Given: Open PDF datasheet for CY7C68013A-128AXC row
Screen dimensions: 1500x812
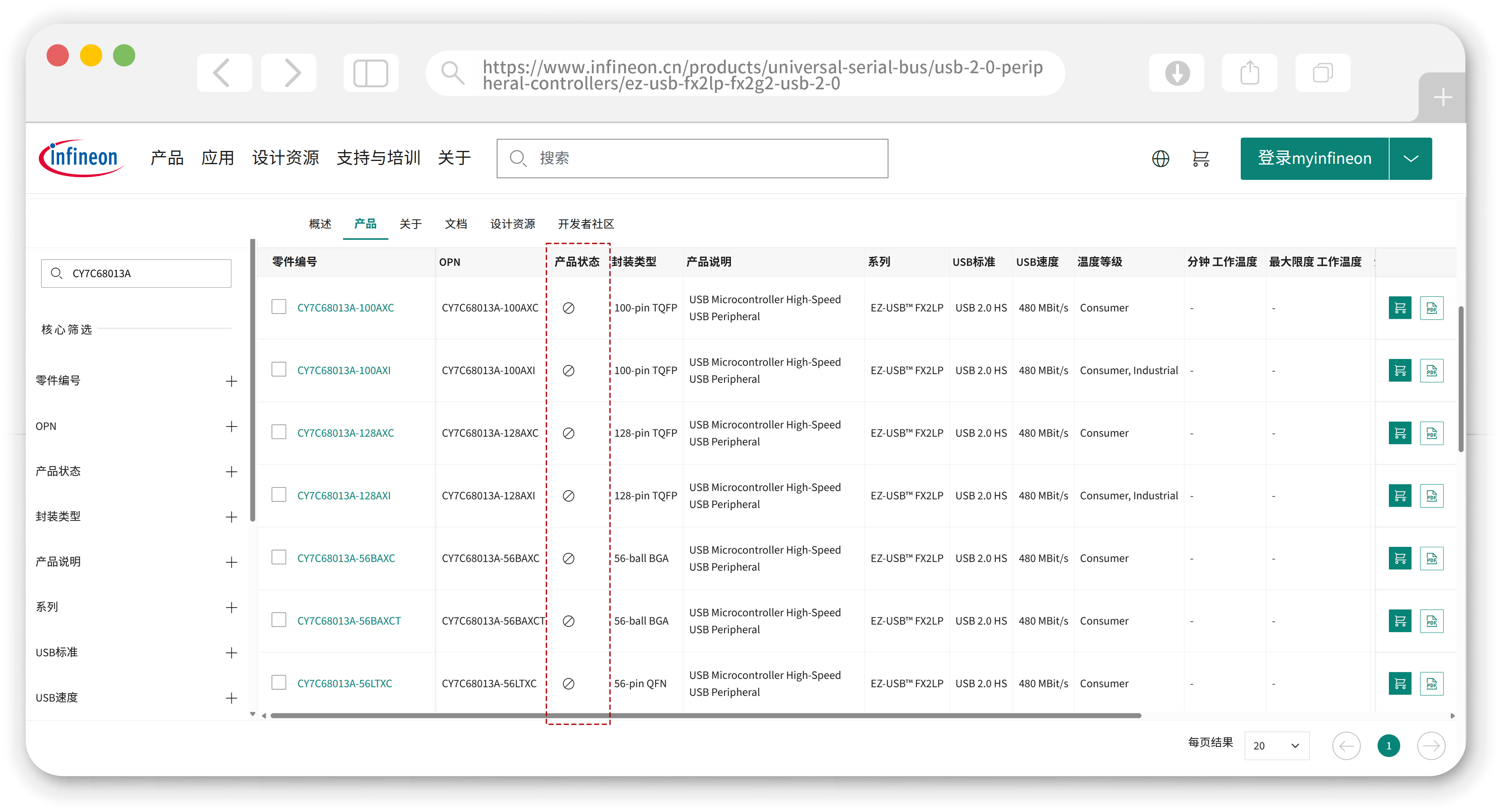Looking at the screenshot, I should pos(1431,433).
